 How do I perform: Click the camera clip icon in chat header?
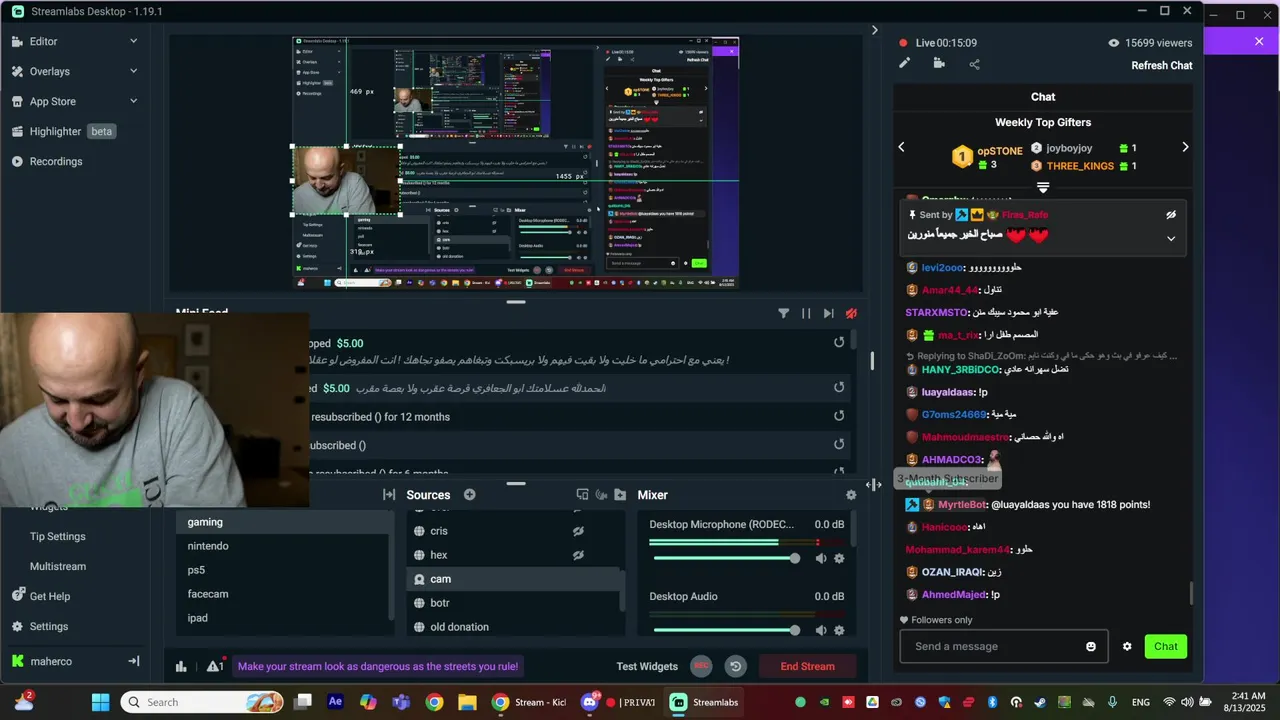[939, 64]
